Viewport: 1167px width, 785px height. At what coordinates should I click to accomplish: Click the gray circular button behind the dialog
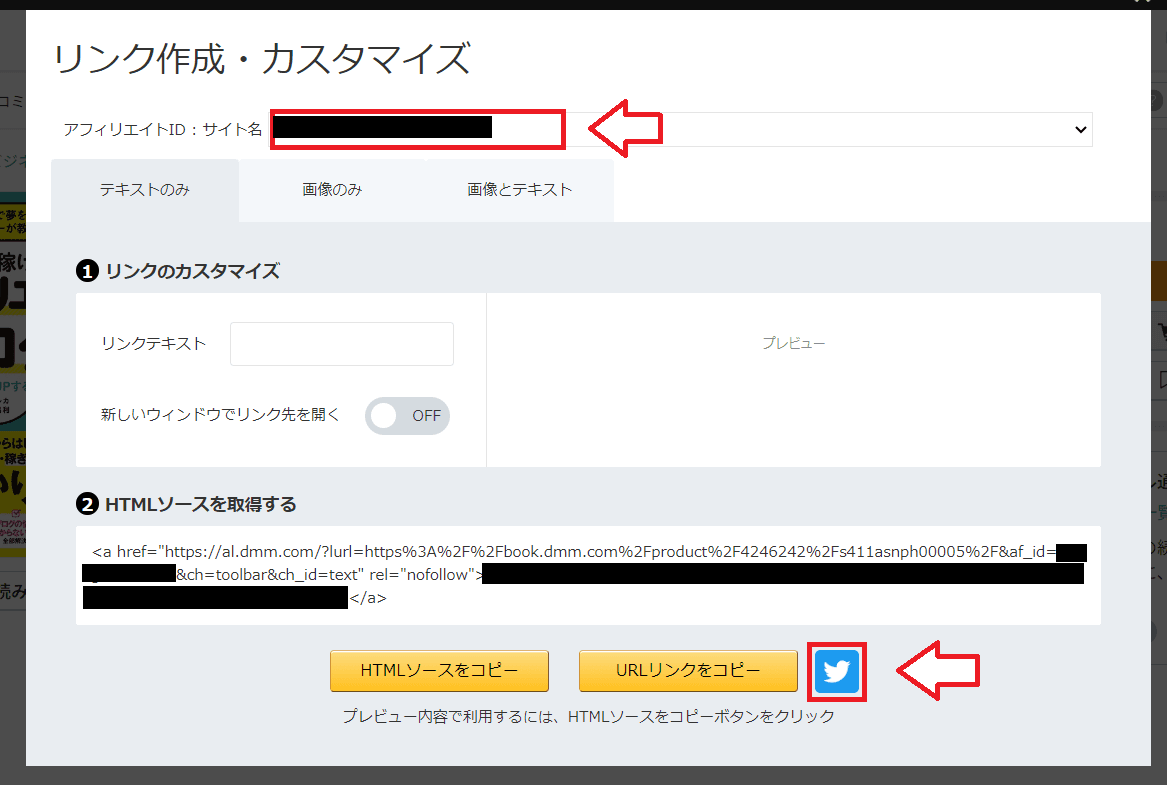1157,100
